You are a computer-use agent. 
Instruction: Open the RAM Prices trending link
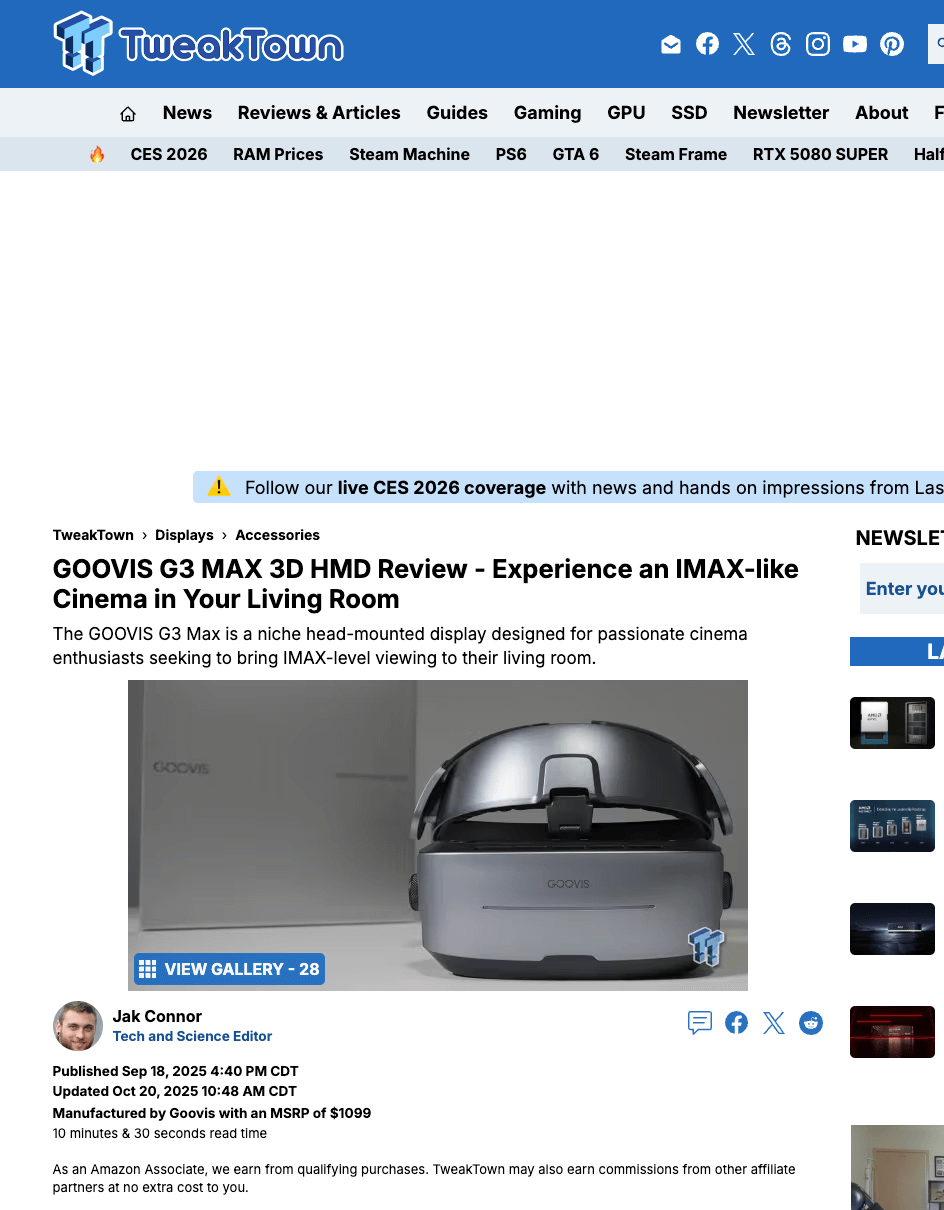(278, 154)
